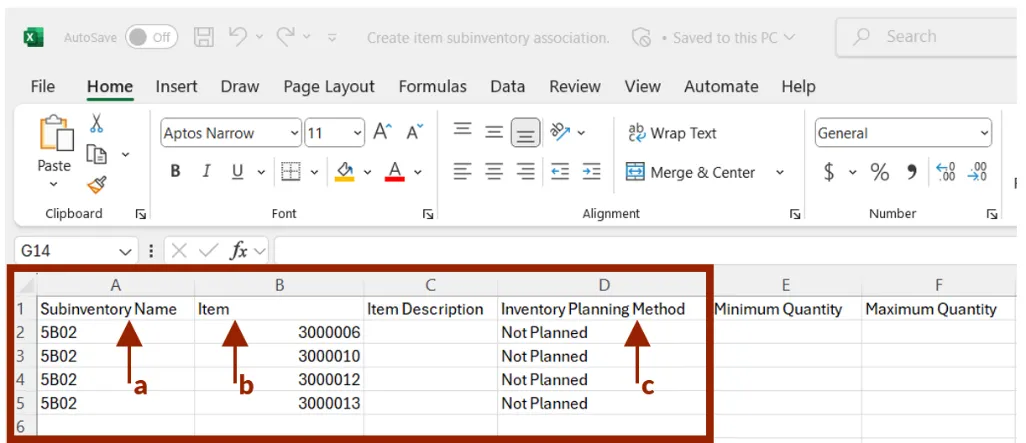This screenshot has height=443, width=1026.
Task: Toggle Italic formatting
Action: [x=206, y=172]
